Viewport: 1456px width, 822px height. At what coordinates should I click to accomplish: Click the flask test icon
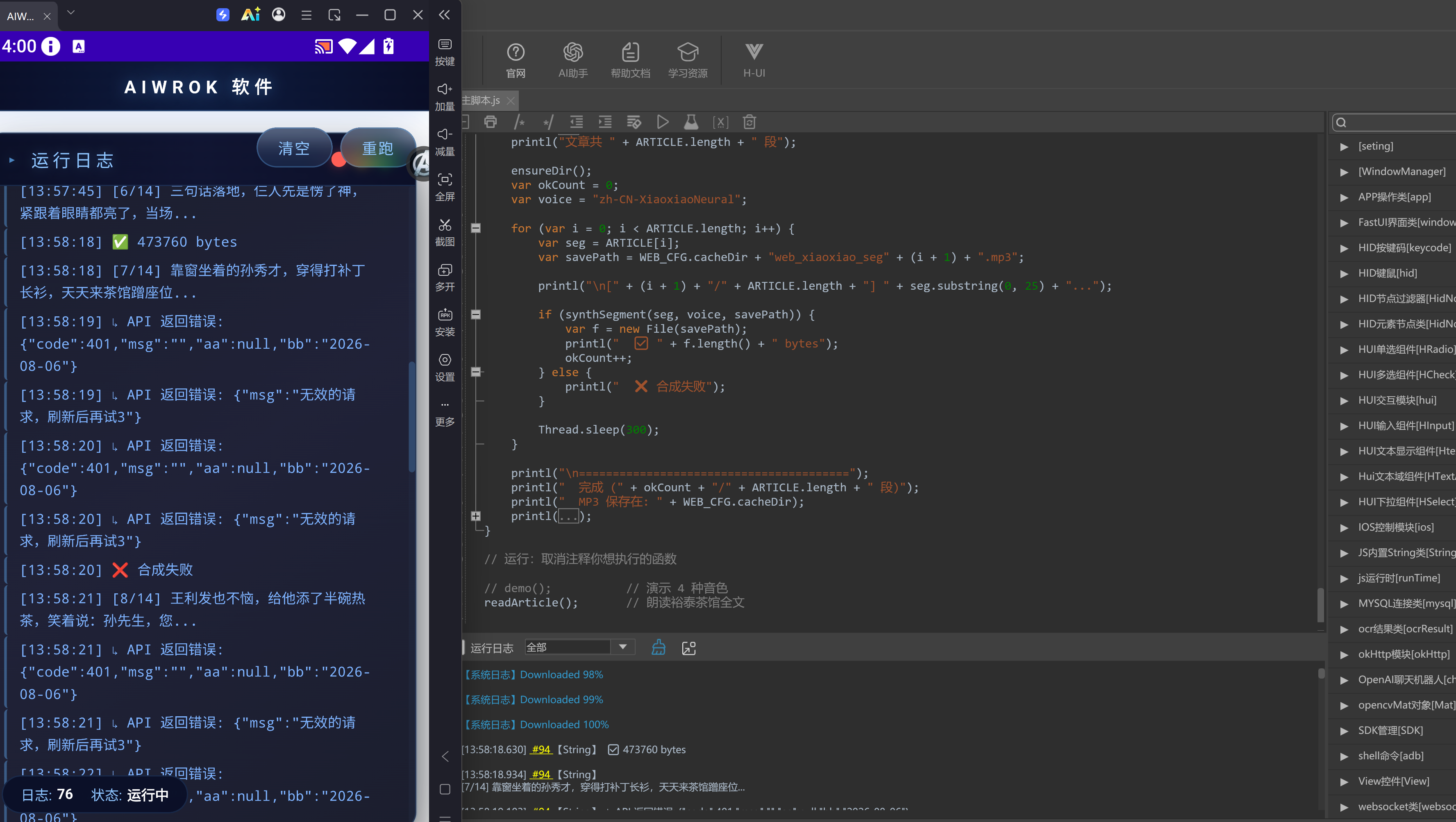(x=691, y=122)
